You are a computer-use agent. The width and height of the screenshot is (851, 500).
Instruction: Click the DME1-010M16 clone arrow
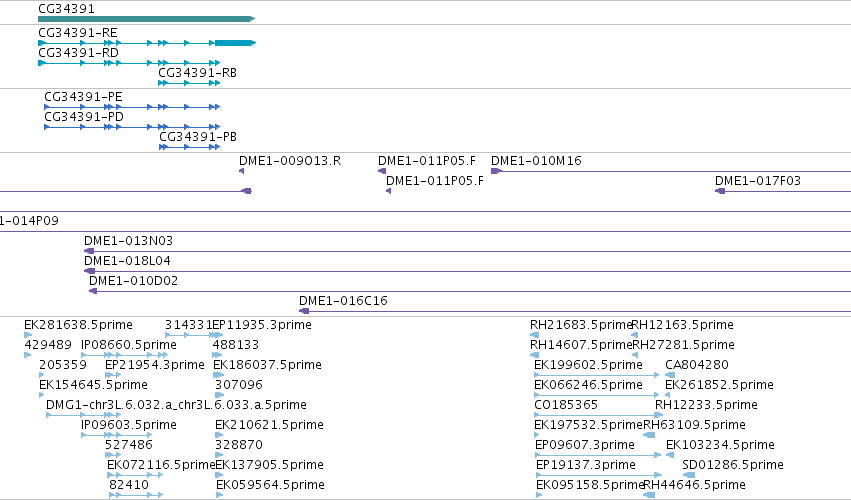496,172
